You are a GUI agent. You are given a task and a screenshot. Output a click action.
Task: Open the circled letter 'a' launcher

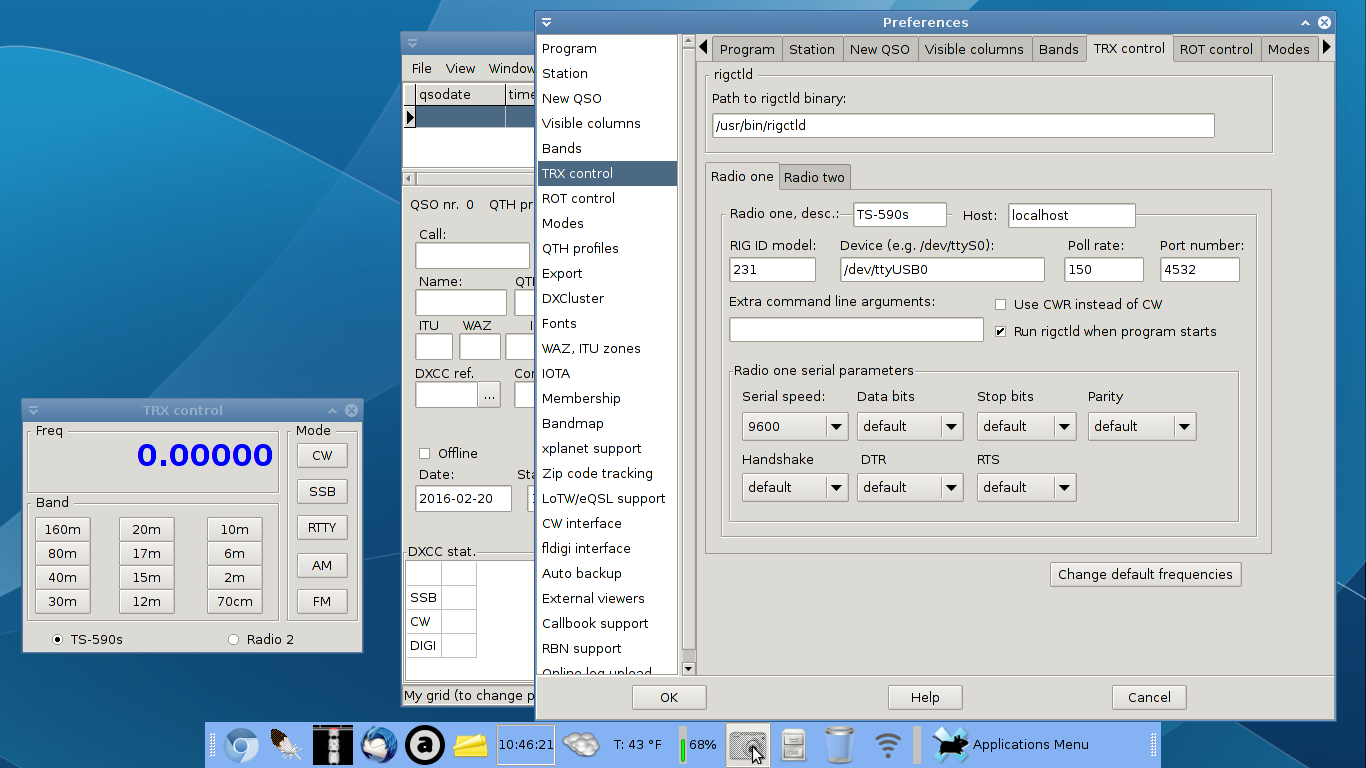pos(425,745)
